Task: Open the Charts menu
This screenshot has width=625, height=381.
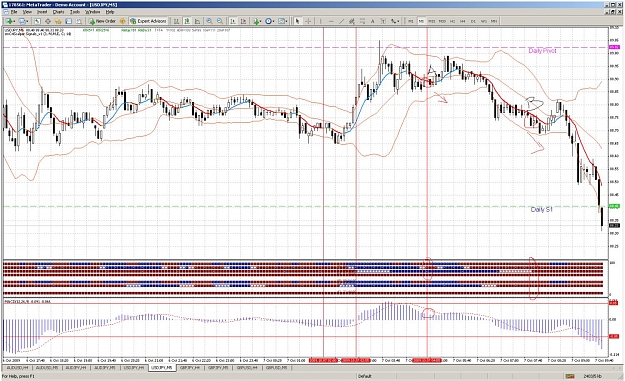Action: coord(59,12)
